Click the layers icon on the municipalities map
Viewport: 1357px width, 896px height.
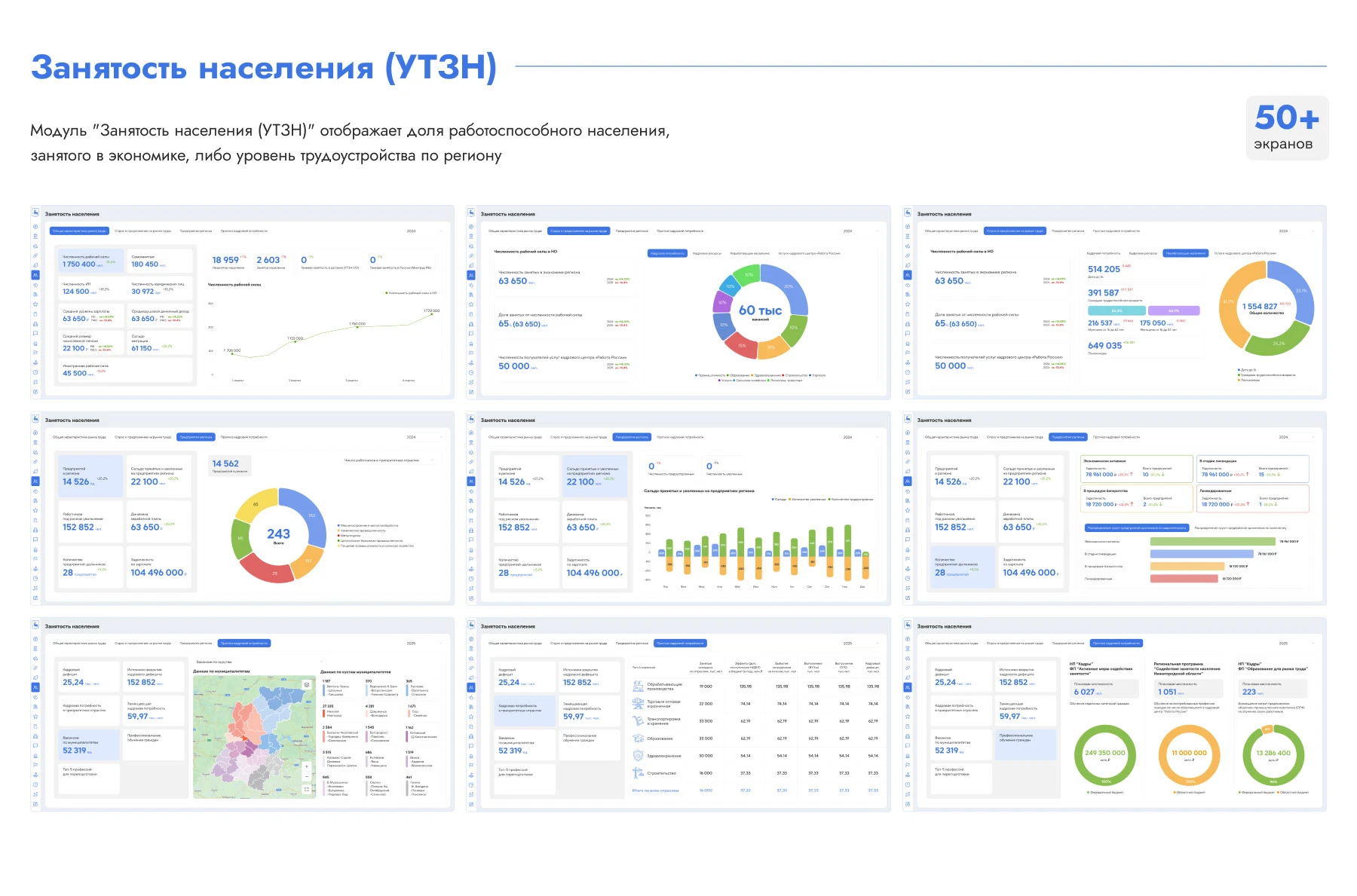tap(307, 684)
